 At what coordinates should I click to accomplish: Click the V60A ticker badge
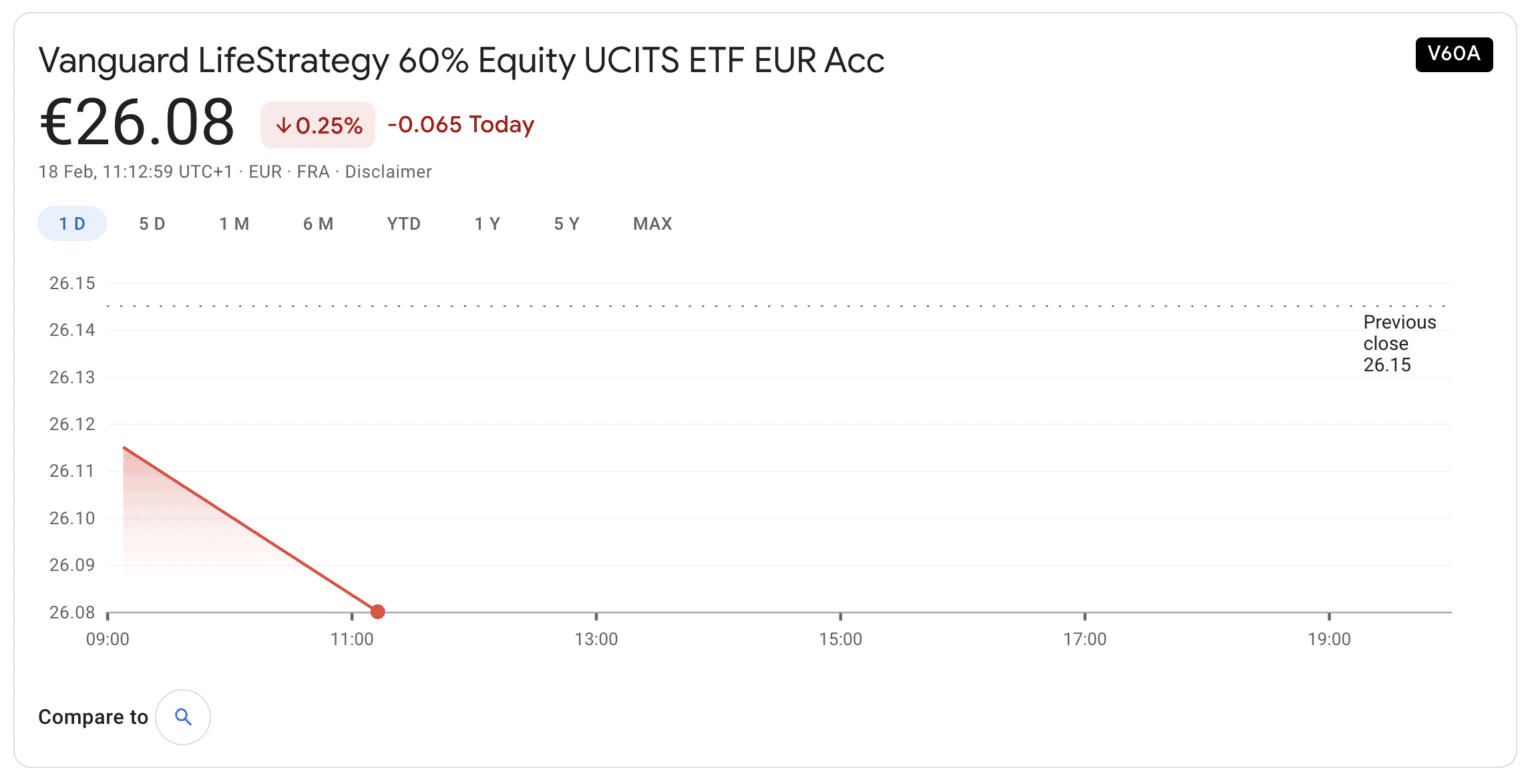point(1453,55)
